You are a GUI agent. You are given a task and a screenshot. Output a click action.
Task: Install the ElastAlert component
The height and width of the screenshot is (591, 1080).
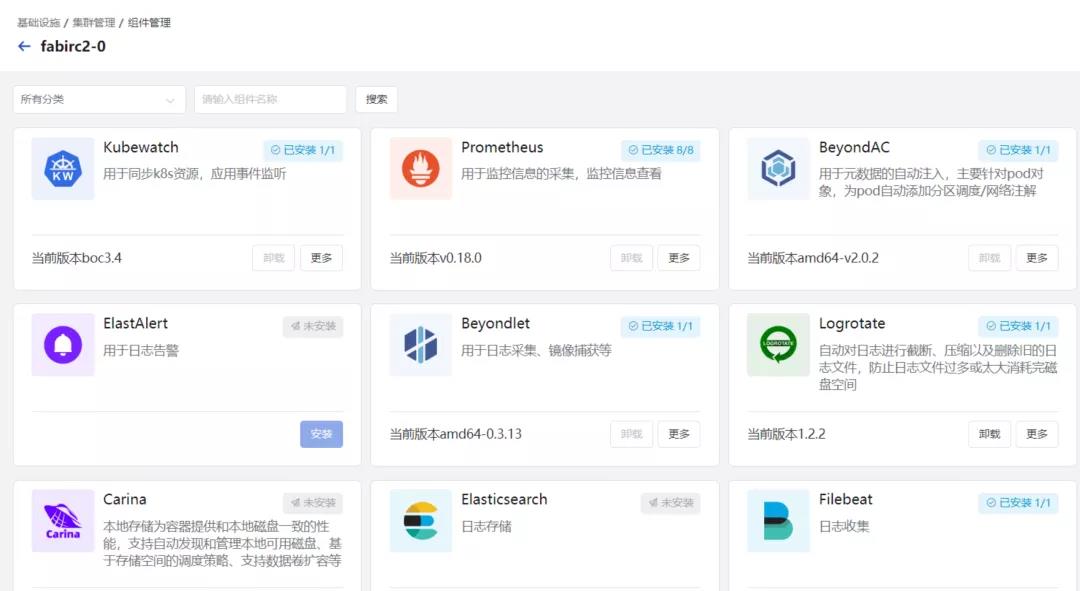tap(321, 434)
